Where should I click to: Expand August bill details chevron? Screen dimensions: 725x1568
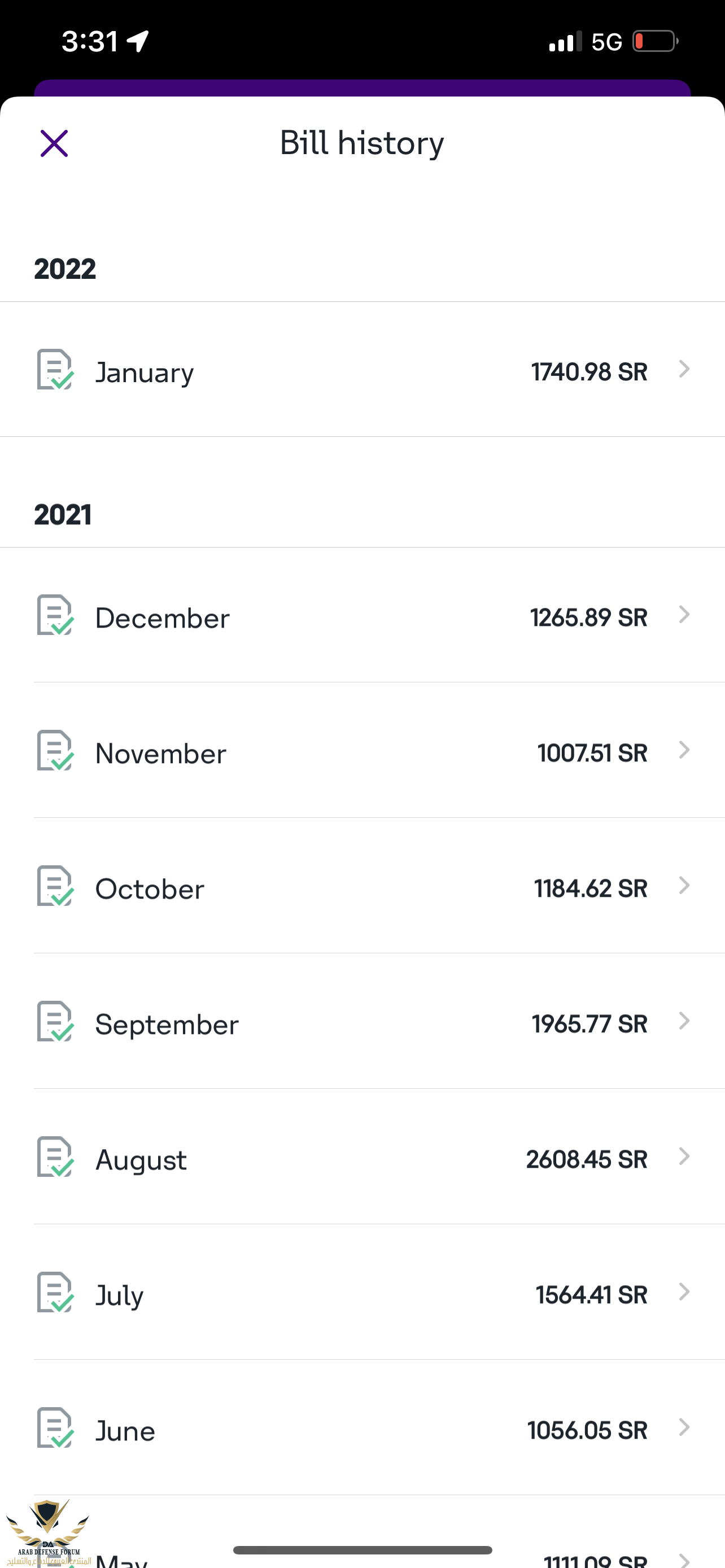click(684, 1157)
